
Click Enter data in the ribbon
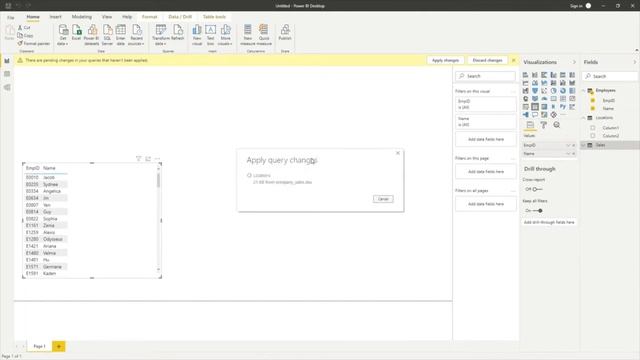click(120, 35)
